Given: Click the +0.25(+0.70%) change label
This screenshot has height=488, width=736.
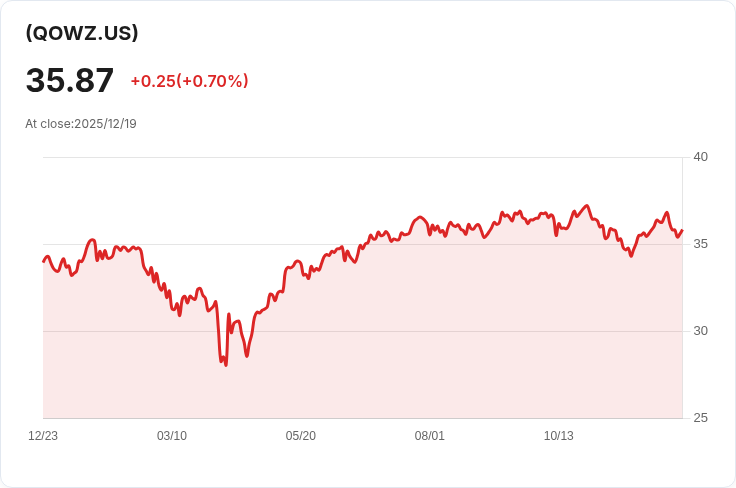Looking at the screenshot, I should click(x=189, y=81).
